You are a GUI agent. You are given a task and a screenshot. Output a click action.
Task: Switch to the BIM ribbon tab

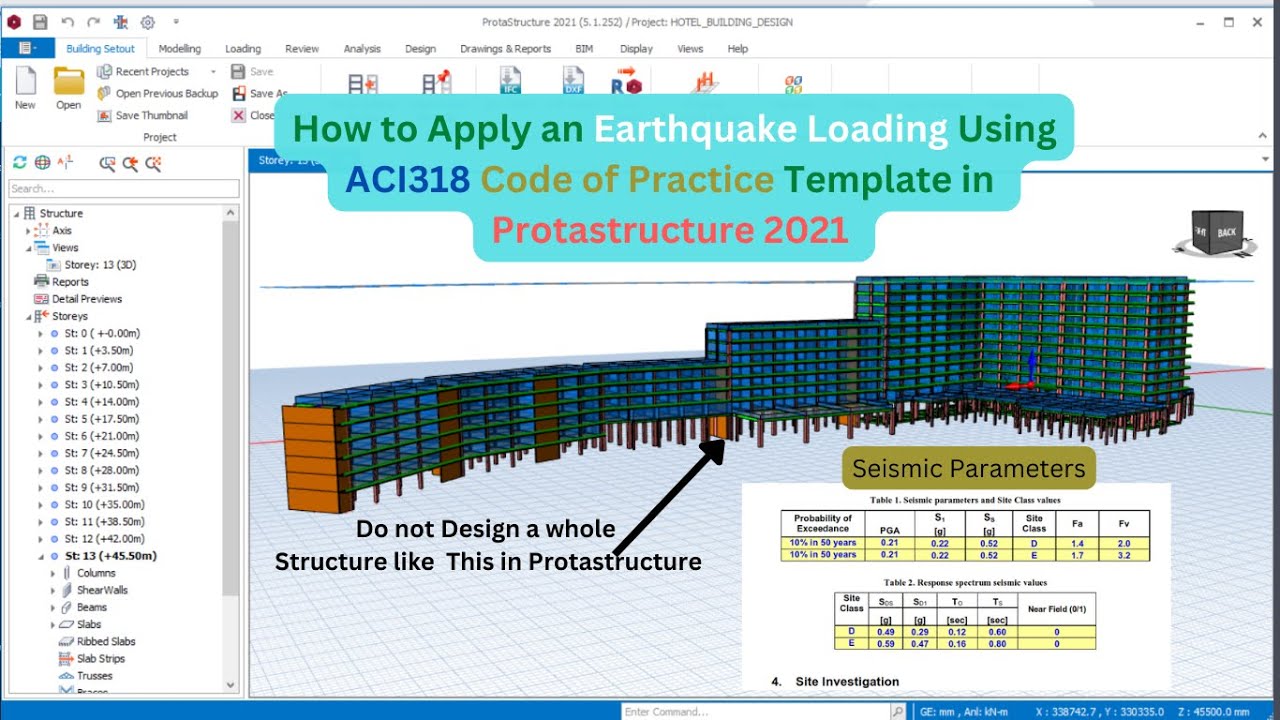[584, 48]
